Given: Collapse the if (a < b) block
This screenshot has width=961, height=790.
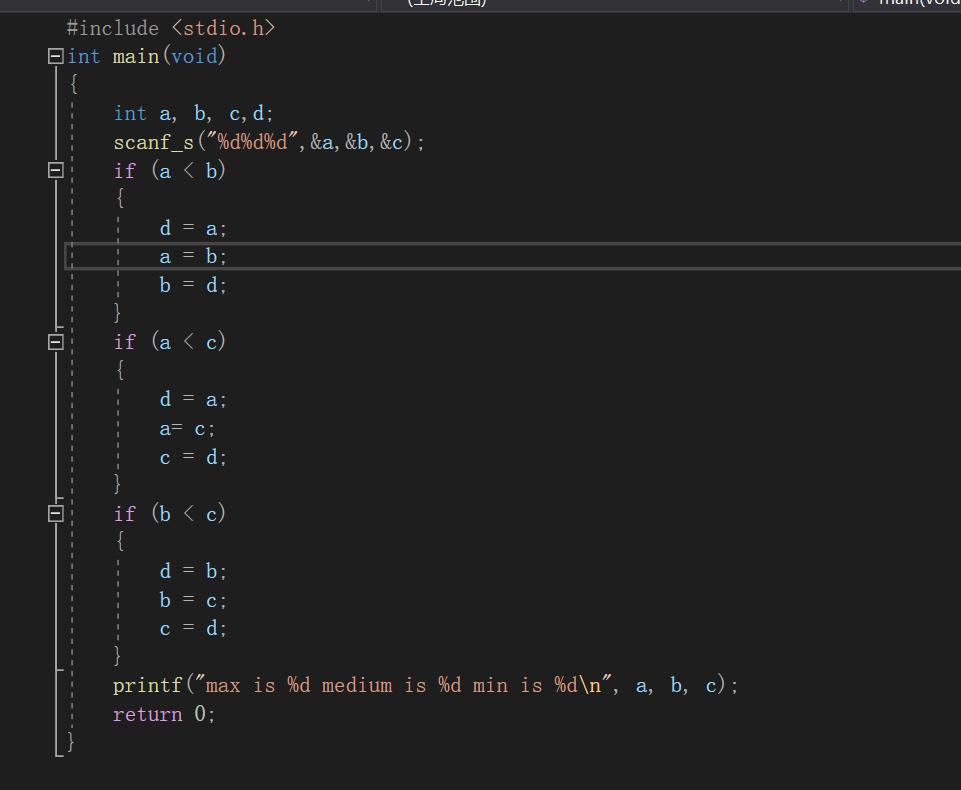Looking at the screenshot, I should [56, 170].
